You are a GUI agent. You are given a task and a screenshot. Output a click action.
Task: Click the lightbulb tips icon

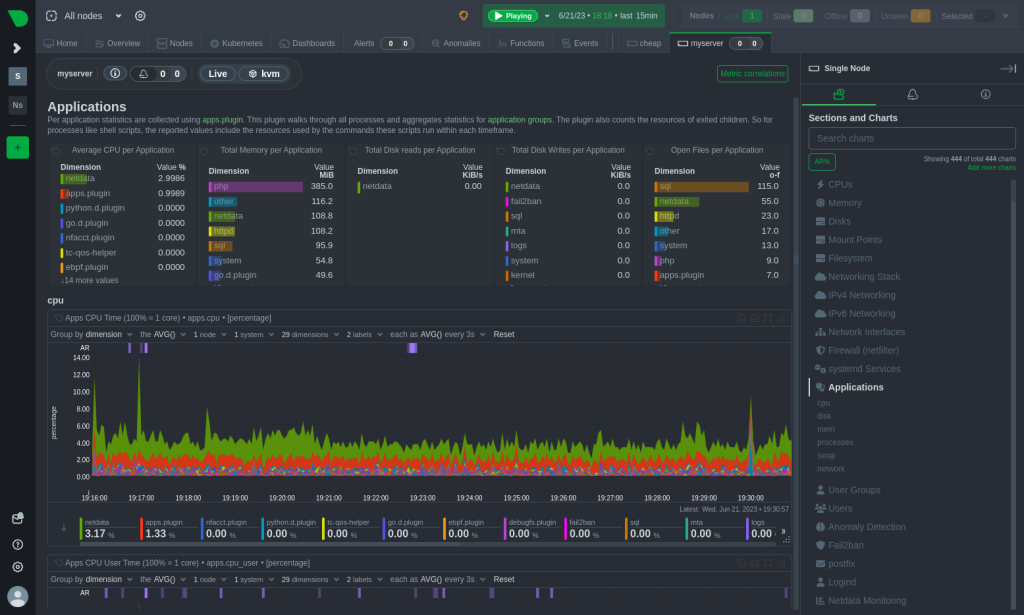(x=464, y=16)
